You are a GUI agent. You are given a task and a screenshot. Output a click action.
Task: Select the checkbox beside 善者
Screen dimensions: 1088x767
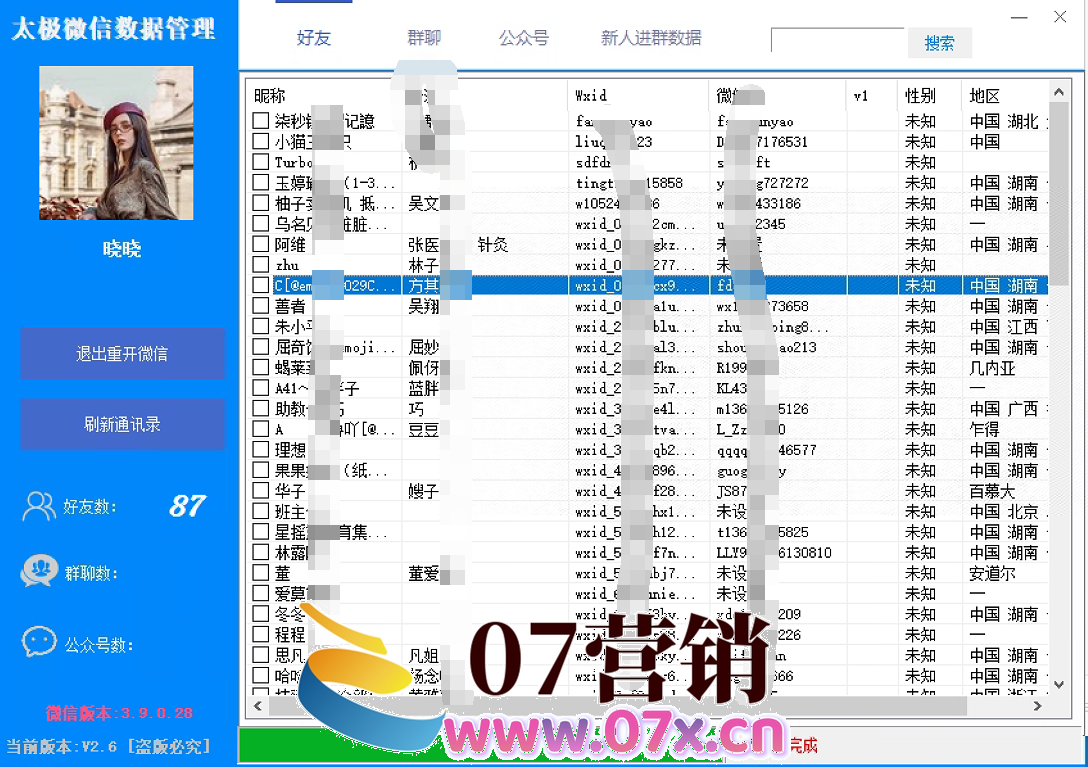[260, 305]
